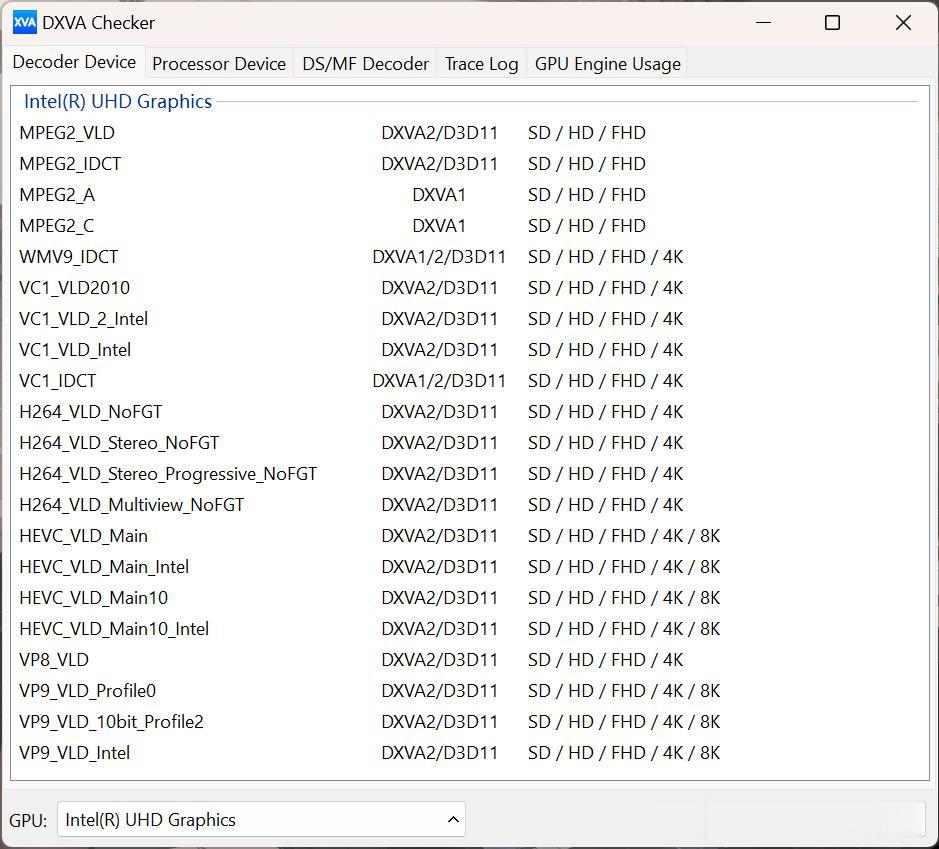
Task: Maximize the DXVA Checker window
Action: point(832,23)
